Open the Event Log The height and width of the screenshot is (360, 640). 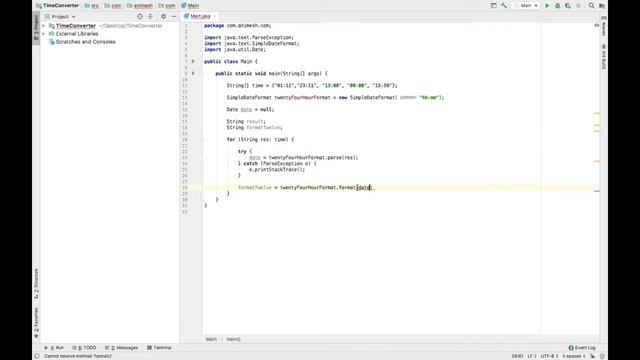(582, 348)
